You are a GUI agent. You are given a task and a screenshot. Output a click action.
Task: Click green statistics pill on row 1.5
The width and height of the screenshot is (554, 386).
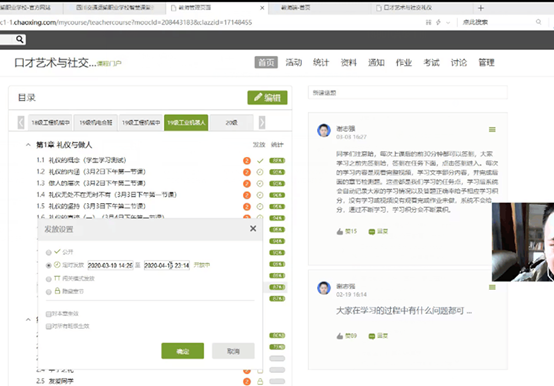point(277,207)
